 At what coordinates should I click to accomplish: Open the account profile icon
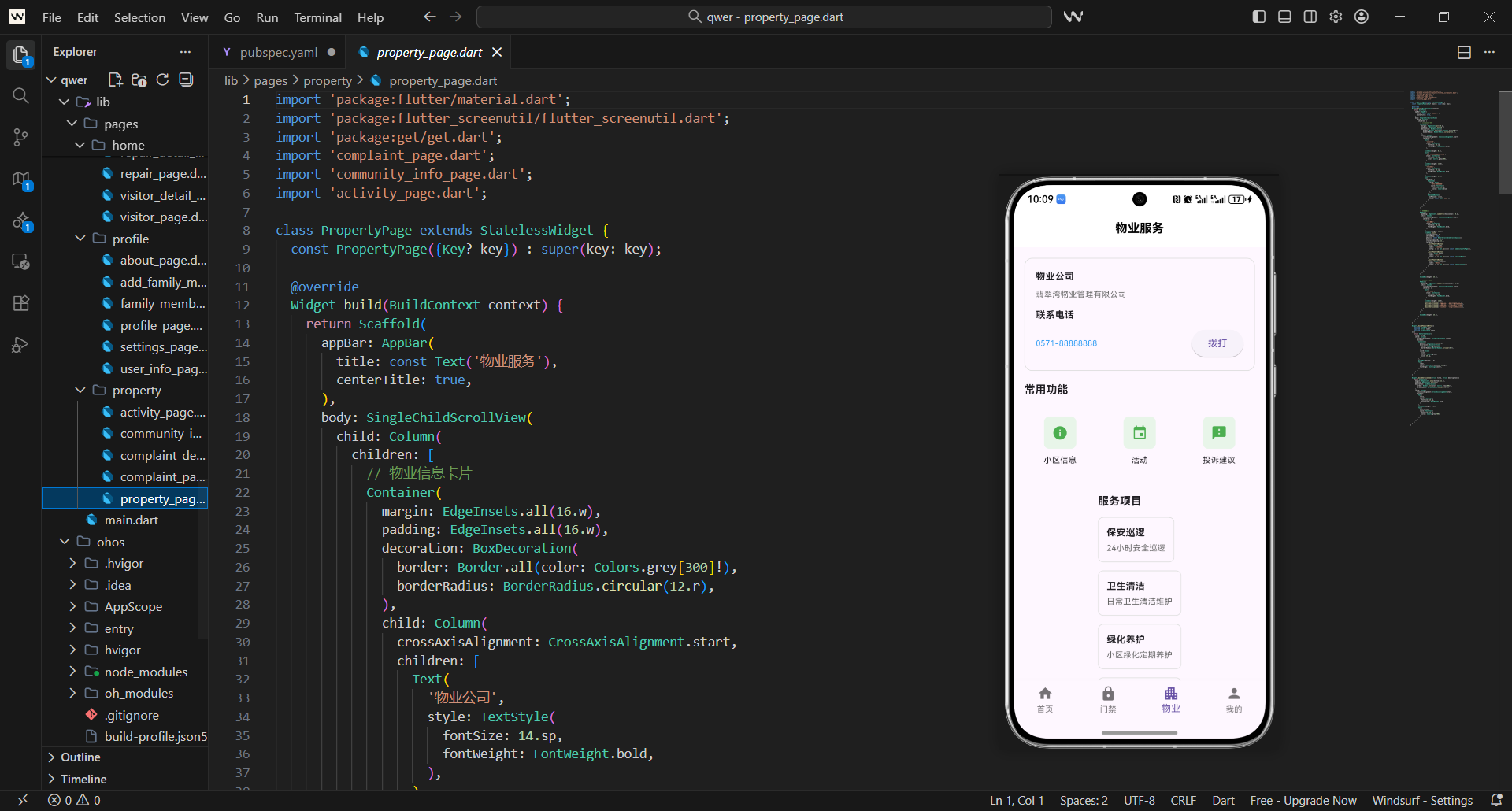click(1362, 17)
